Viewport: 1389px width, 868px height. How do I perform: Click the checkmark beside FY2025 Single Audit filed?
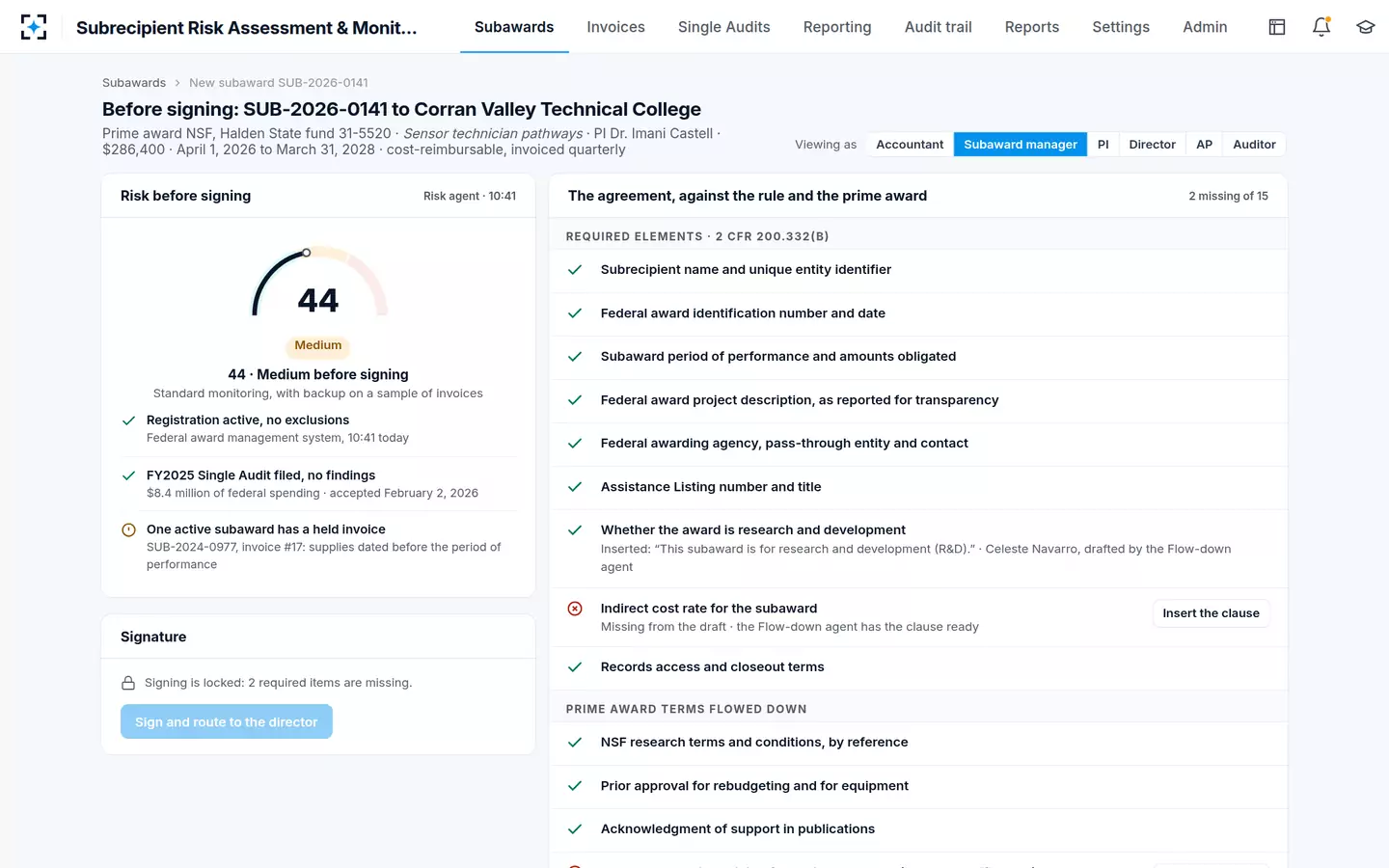[128, 475]
